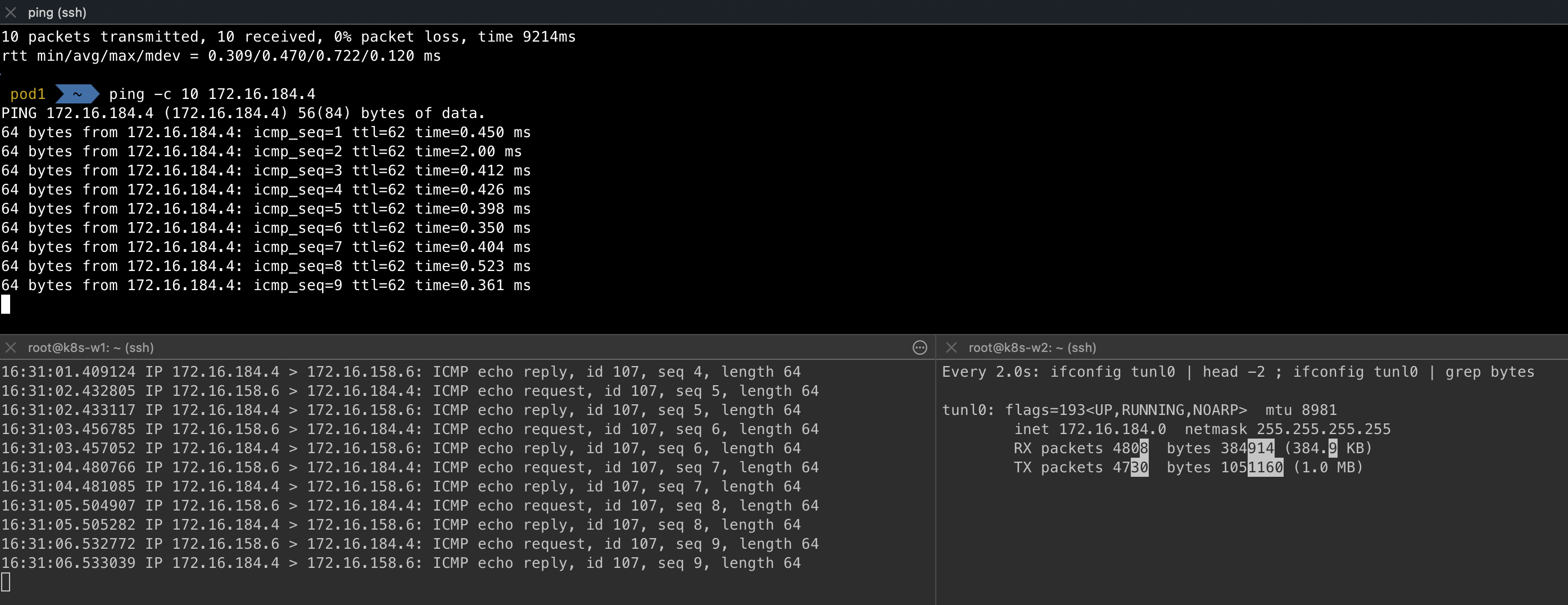Click the block cursor in ping pane
Screen dimensions: 1568x605
[6, 304]
